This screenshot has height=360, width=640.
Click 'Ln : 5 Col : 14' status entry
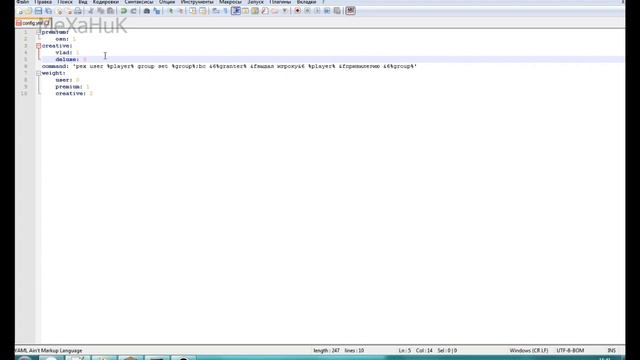pos(416,351)
